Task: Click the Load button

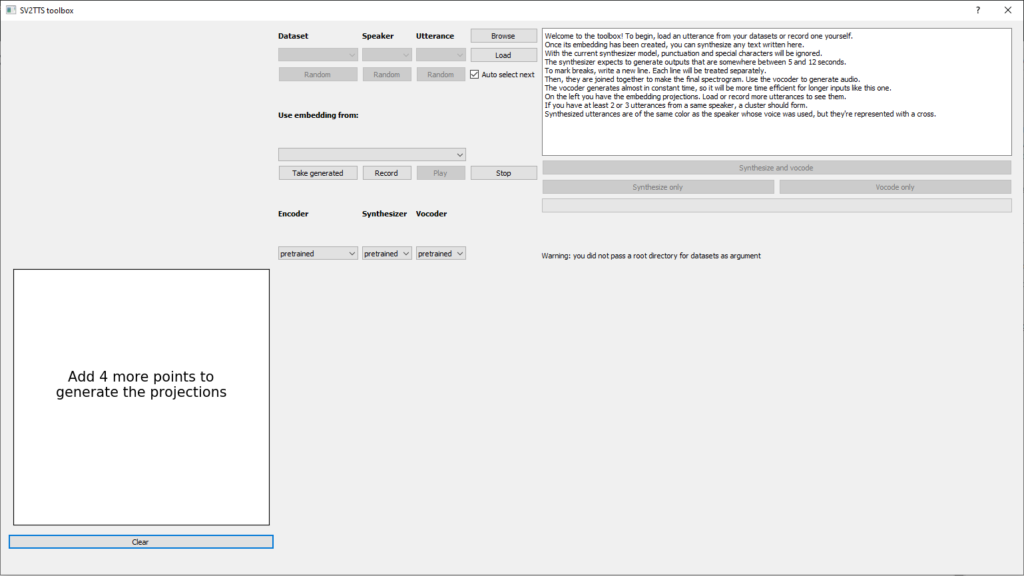Action: tap(504, 56)
